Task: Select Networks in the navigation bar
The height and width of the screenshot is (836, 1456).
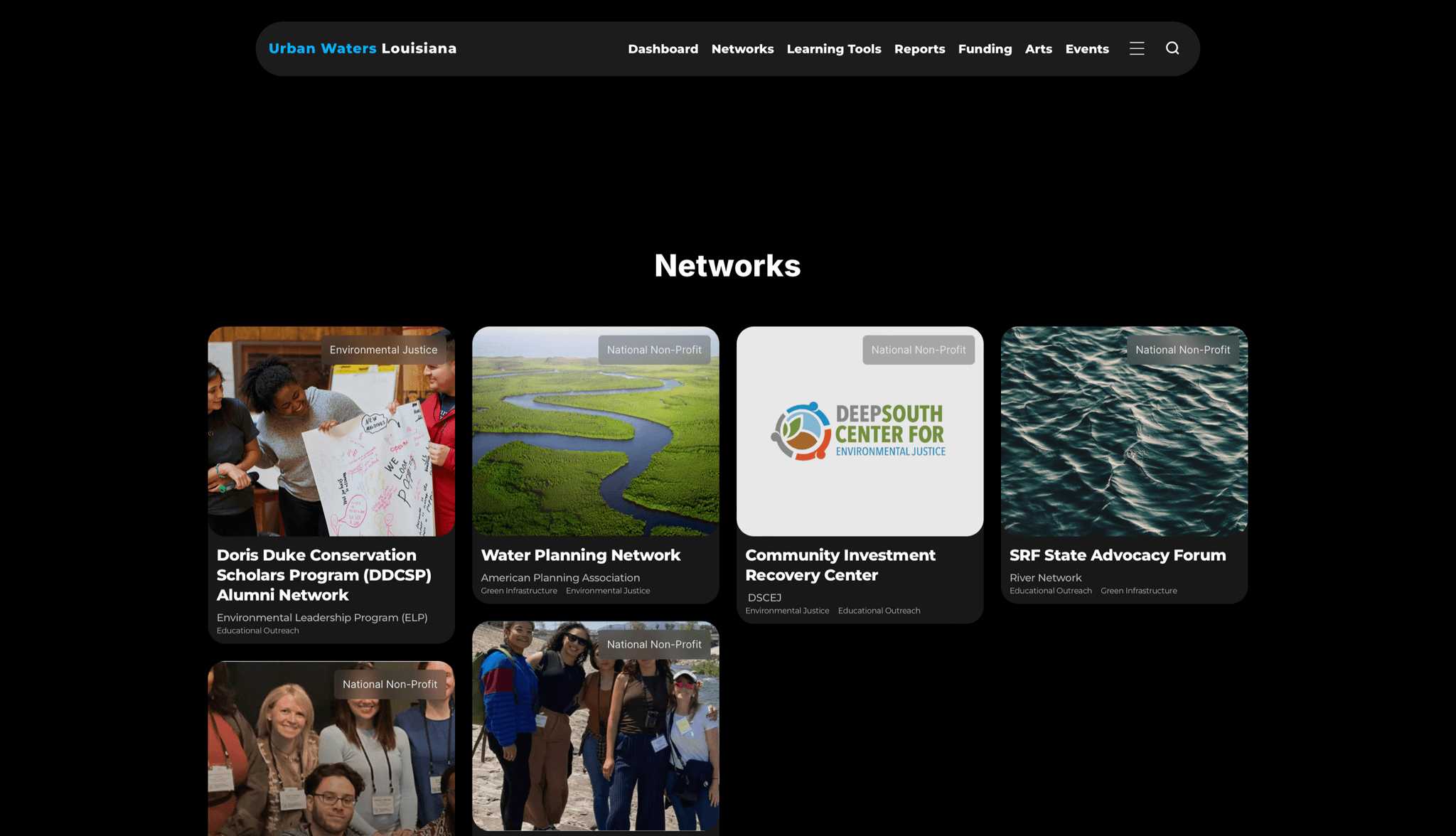Action: [x=742, y=49]
